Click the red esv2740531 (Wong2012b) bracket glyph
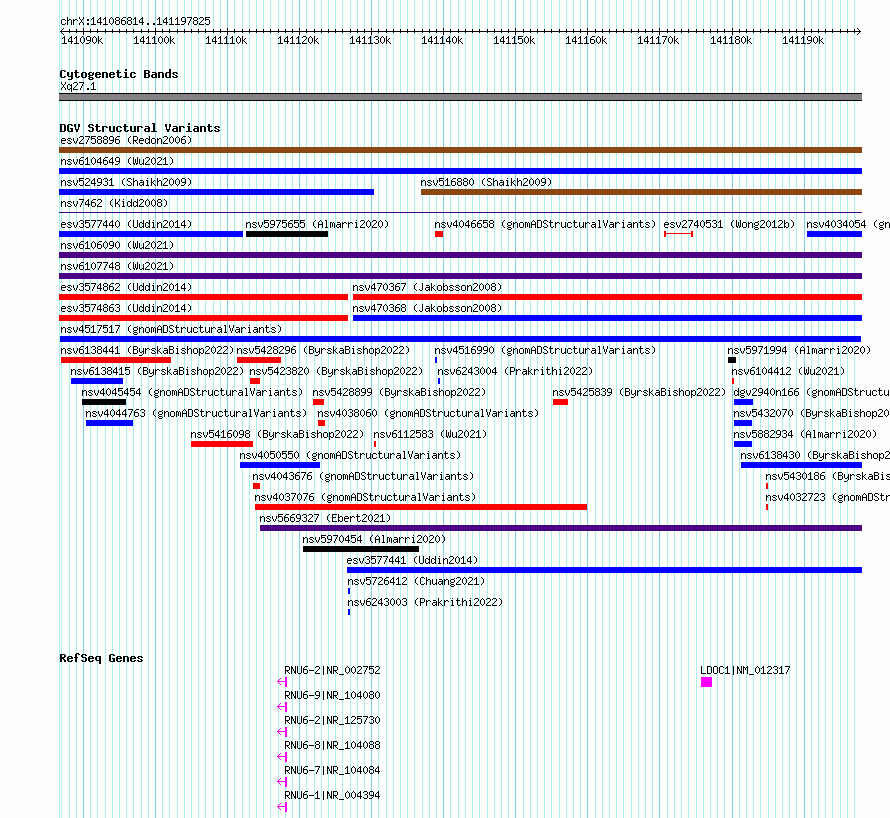Screen dimensions: 890x818 [x=678, y=234]
